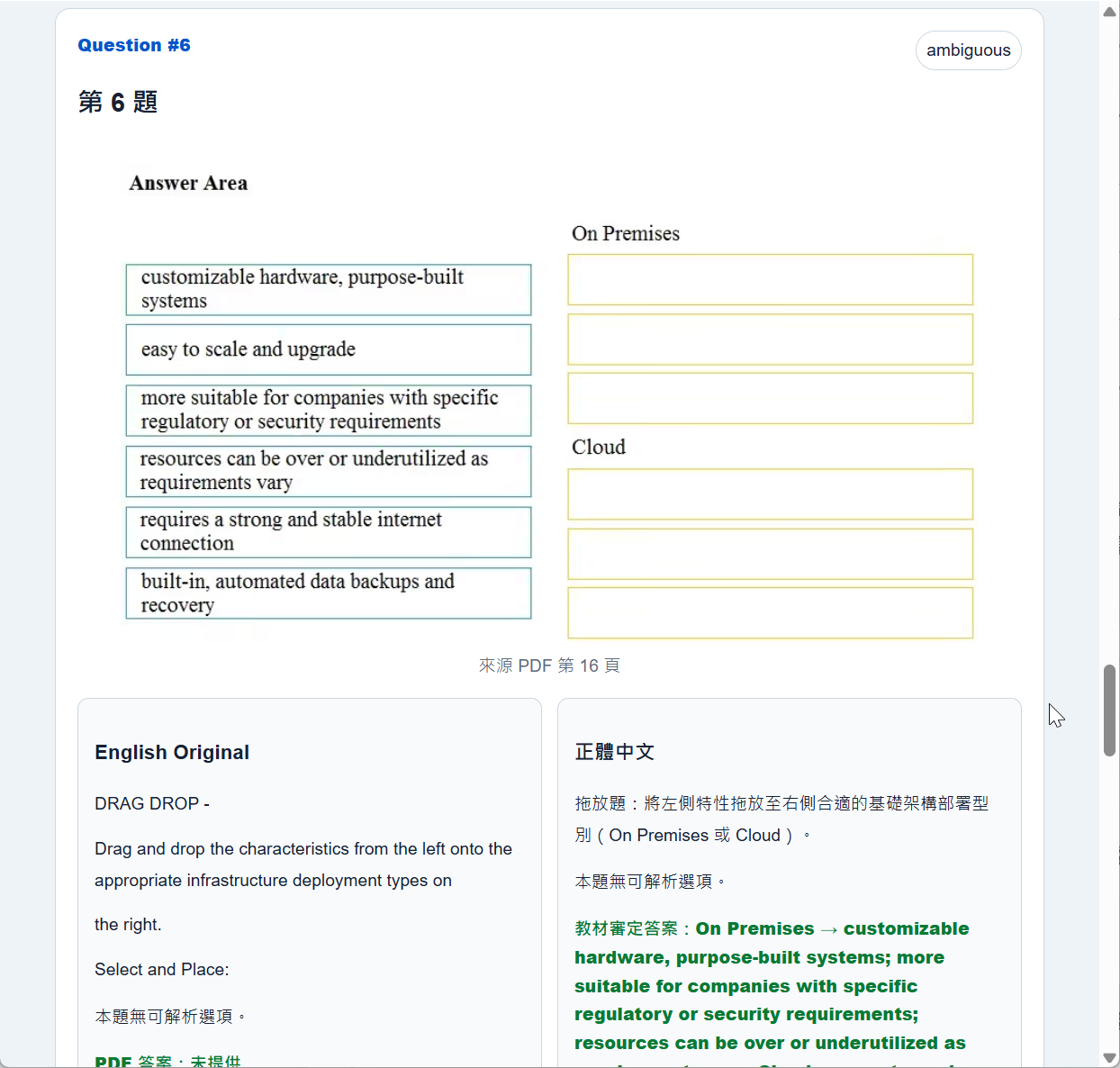Image resolution: width=1120 pixels, height=1068 pixels.
Task: Open the Question #6 link
Action: point(134,45)
